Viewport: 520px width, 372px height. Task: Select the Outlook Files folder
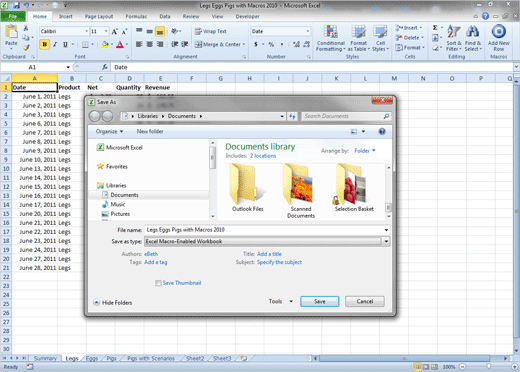click(248, 188)
